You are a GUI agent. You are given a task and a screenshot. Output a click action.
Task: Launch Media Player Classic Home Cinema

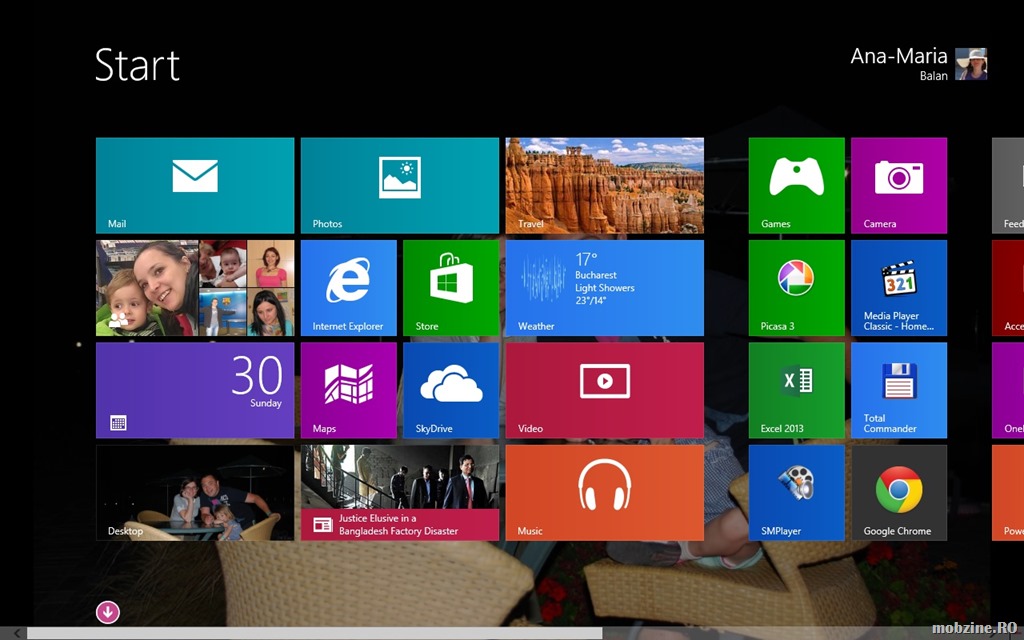tap(899, 288)
